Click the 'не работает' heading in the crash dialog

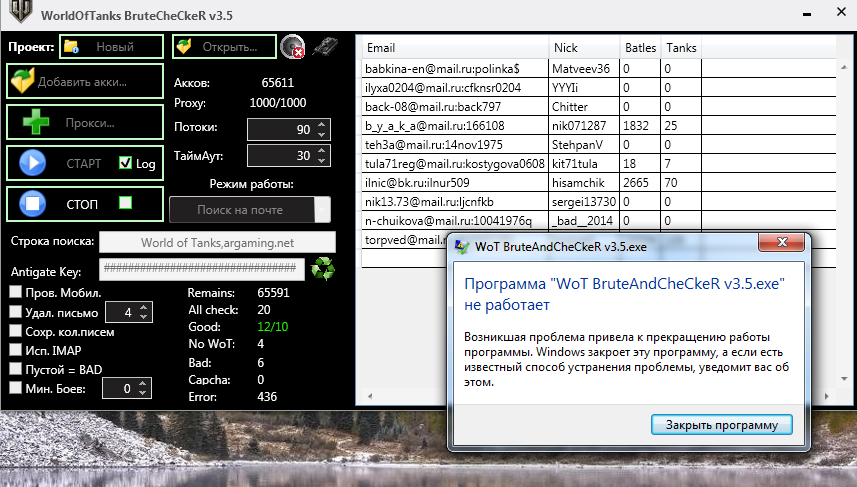click(507, 305)
